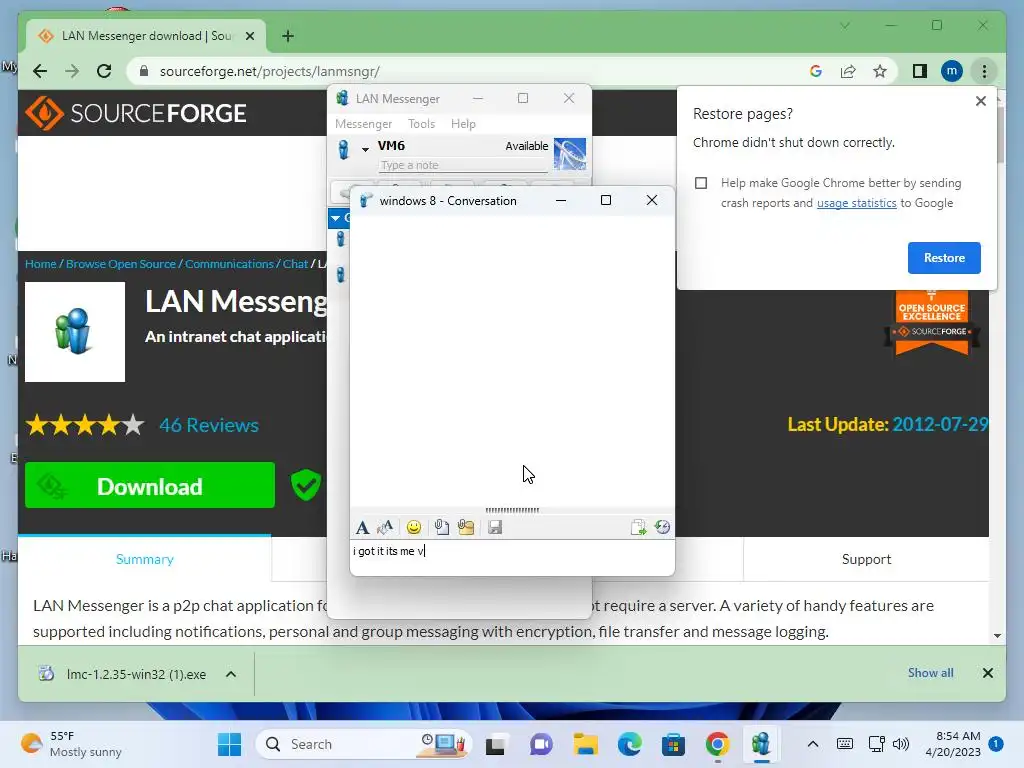This screenshot has width=1024, height=768.
Task: Check the 'Help make Google Chrome better' checkbox
Action: [701, 183]
